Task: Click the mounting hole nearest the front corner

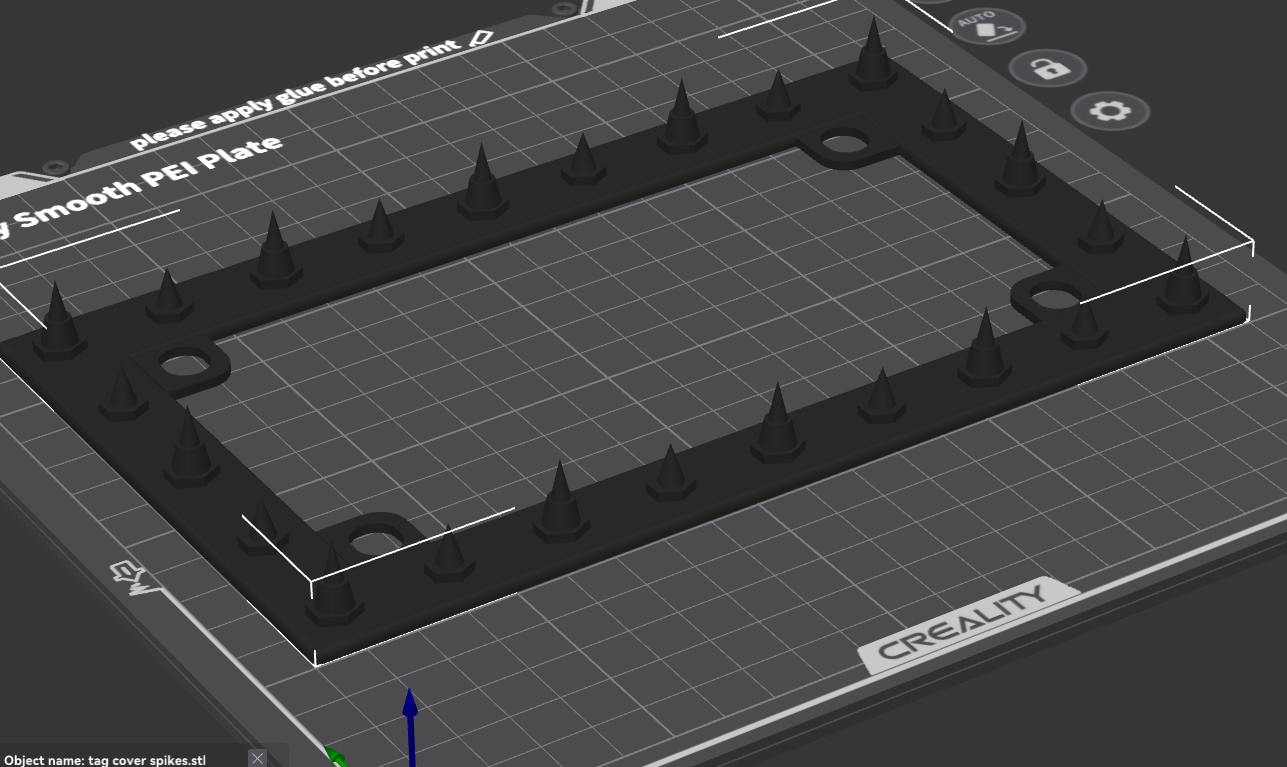Action: pos(373,544)
